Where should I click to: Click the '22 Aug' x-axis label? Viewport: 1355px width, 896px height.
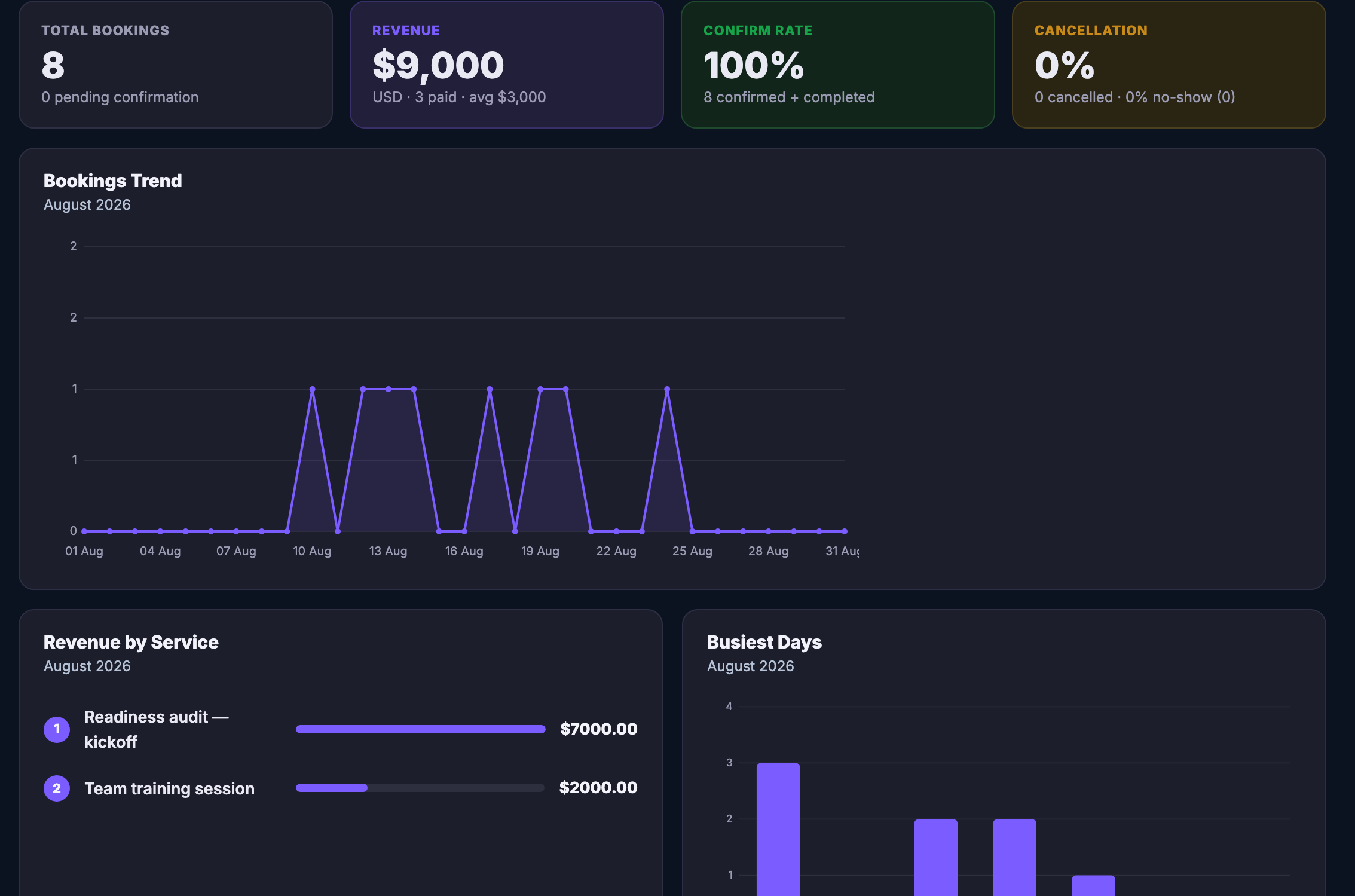click(x=616, y=551)
